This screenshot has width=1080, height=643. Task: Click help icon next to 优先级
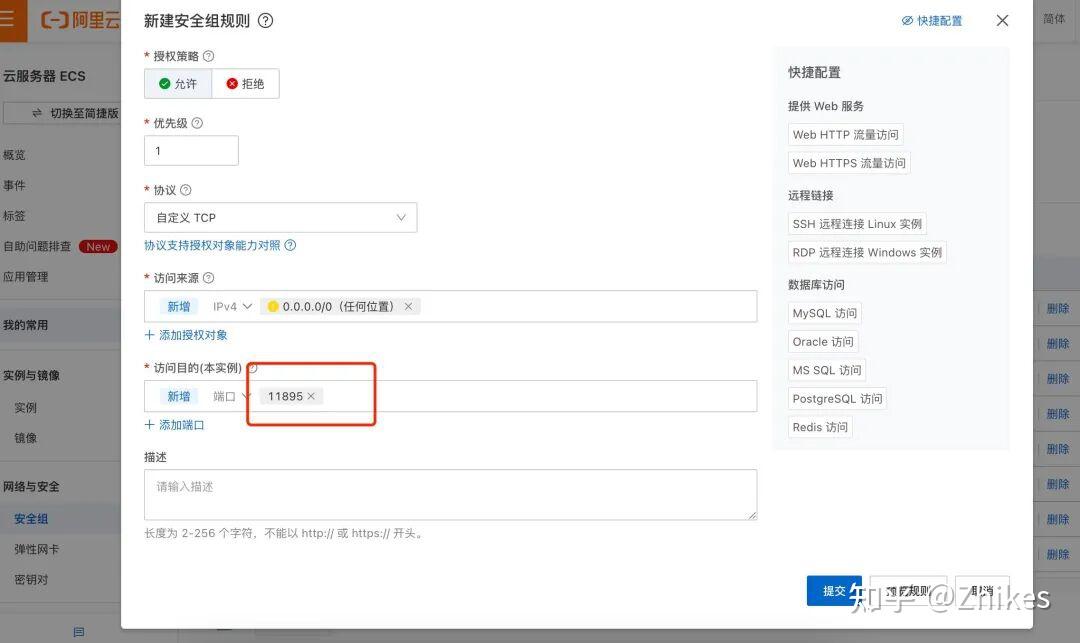click(x=197, y=123)
